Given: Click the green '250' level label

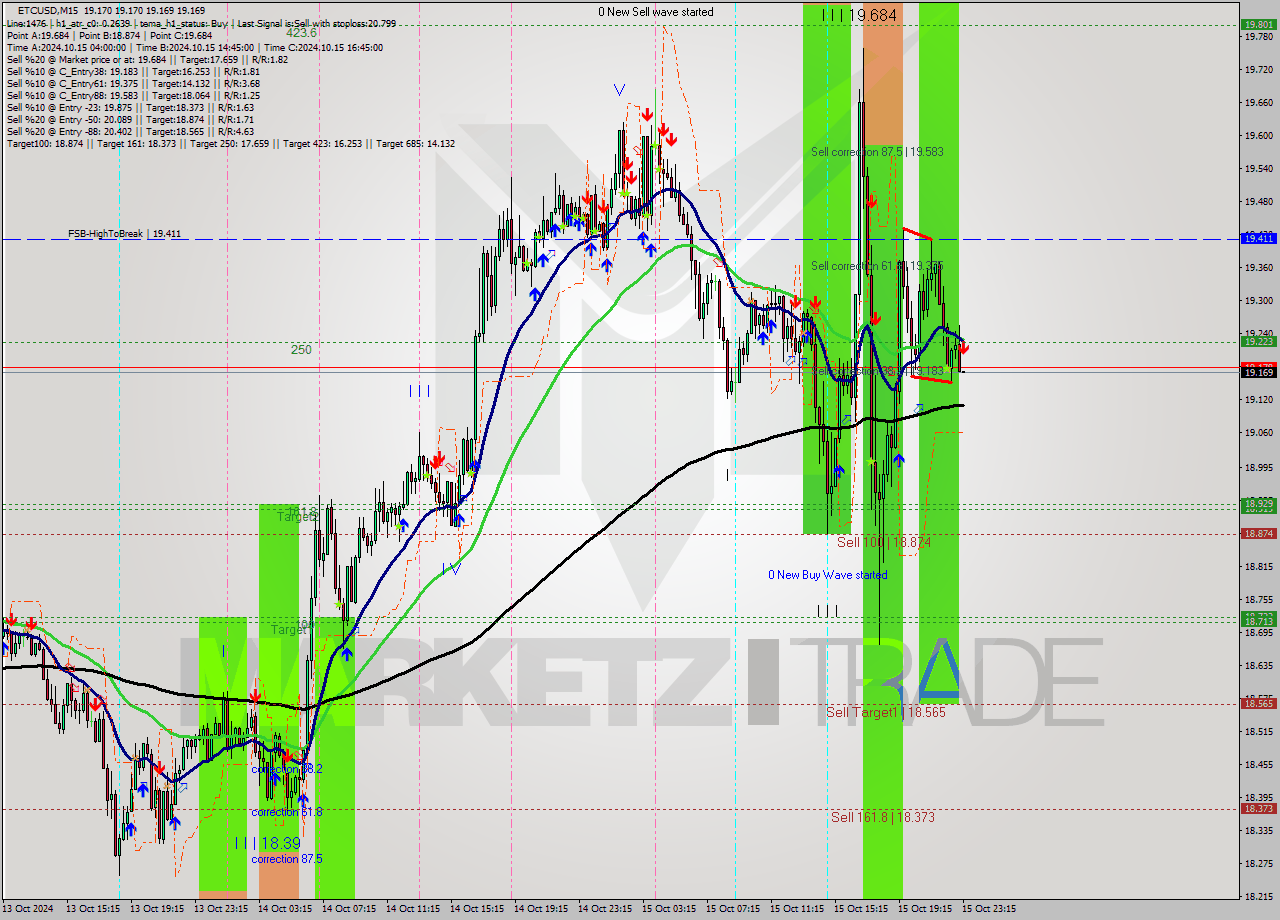Looking at the screenshot, I should [301, 349].
